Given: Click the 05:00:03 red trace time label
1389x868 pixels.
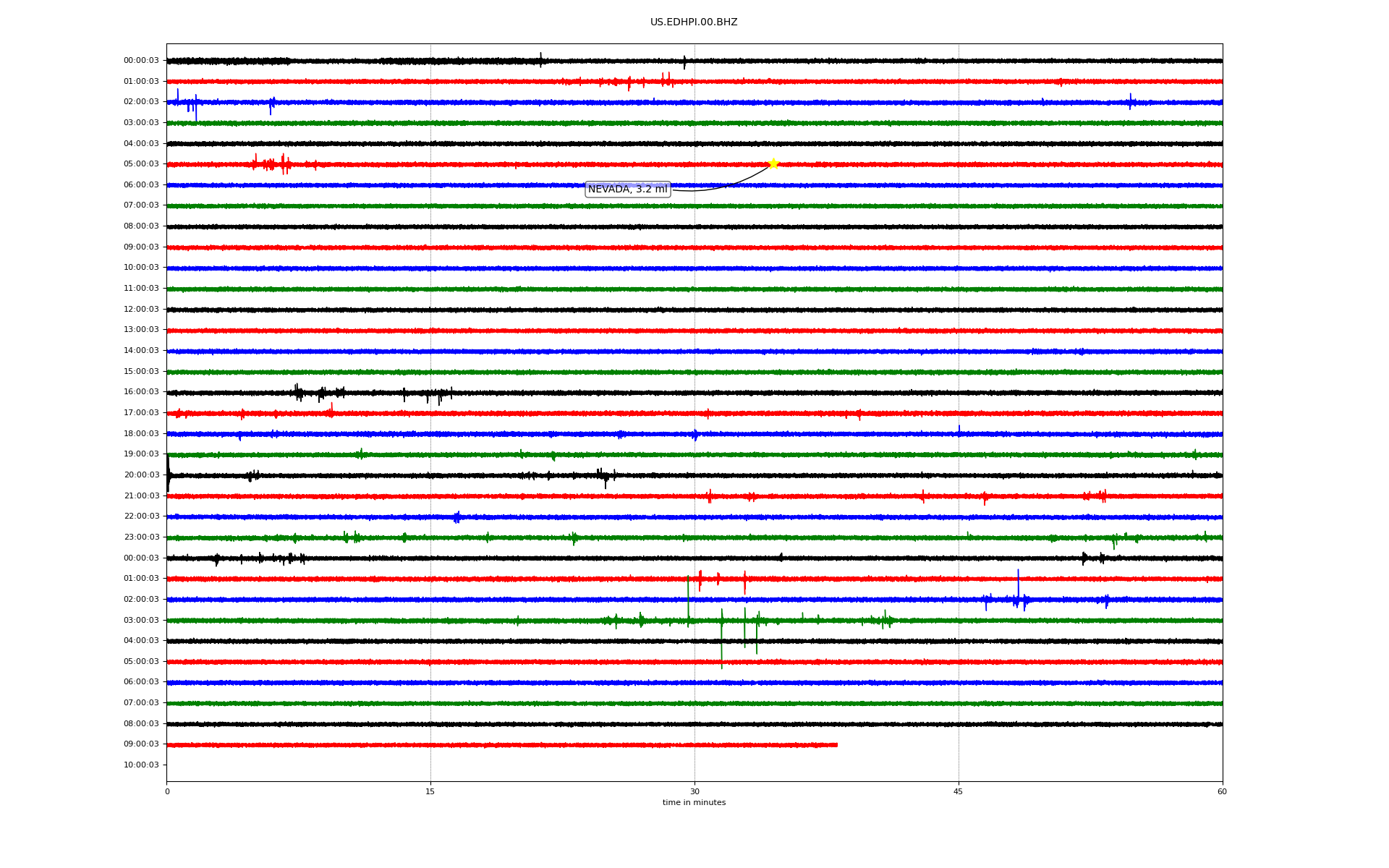Looking at the screenshot, I should (x=141, y=164).
